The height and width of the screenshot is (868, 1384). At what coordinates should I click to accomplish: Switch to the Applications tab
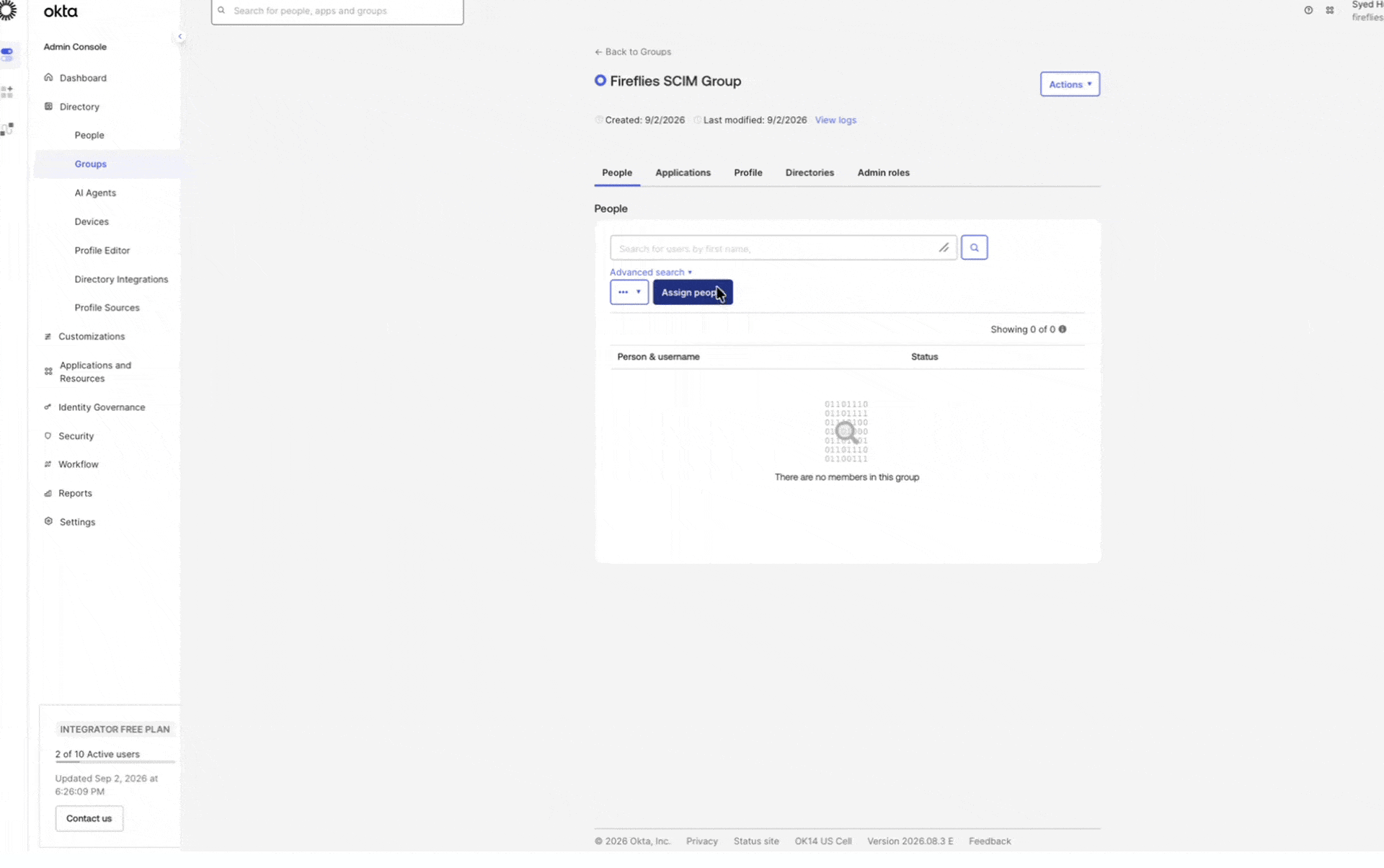click(683, 173)
